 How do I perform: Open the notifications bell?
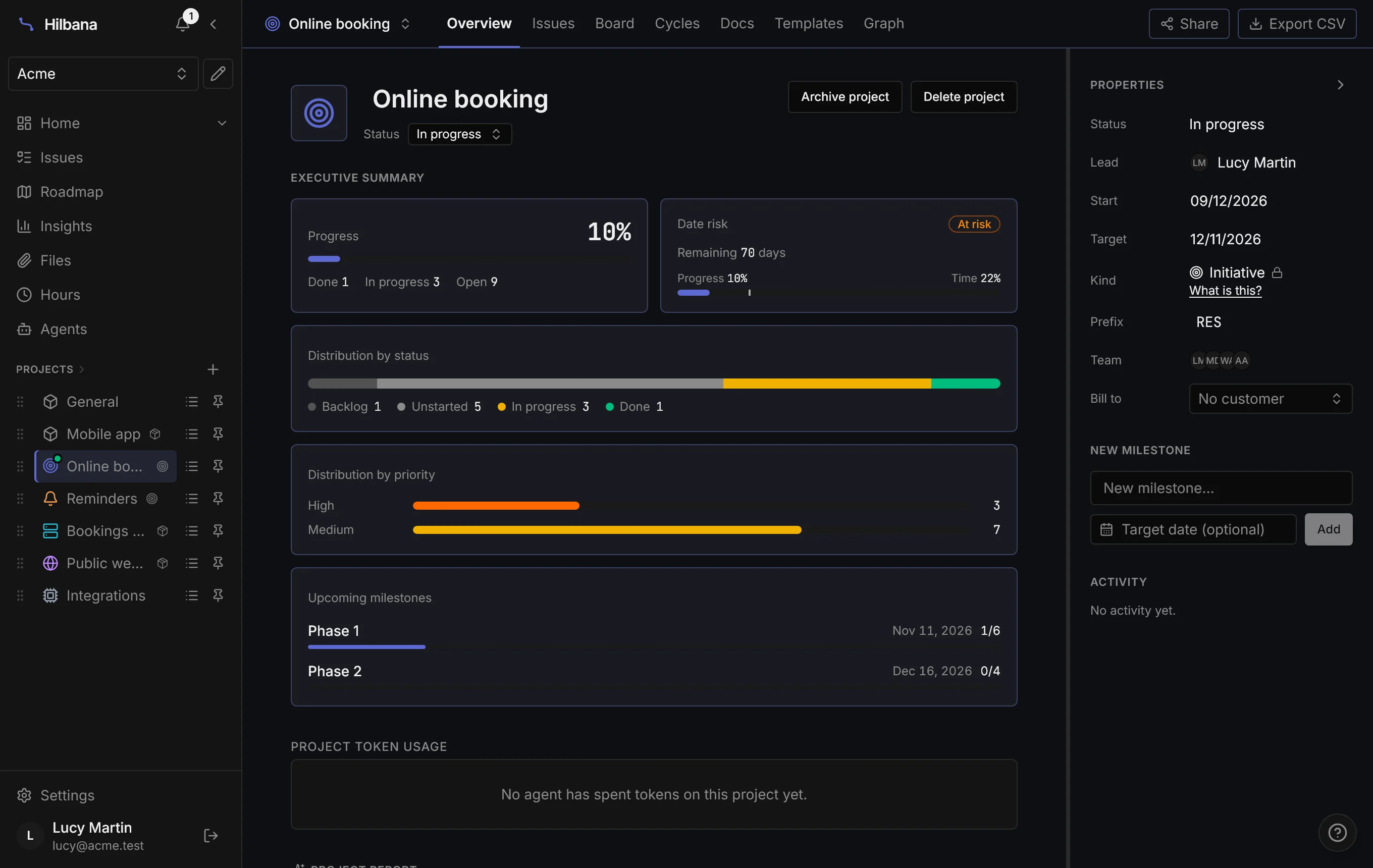[182, 24]
